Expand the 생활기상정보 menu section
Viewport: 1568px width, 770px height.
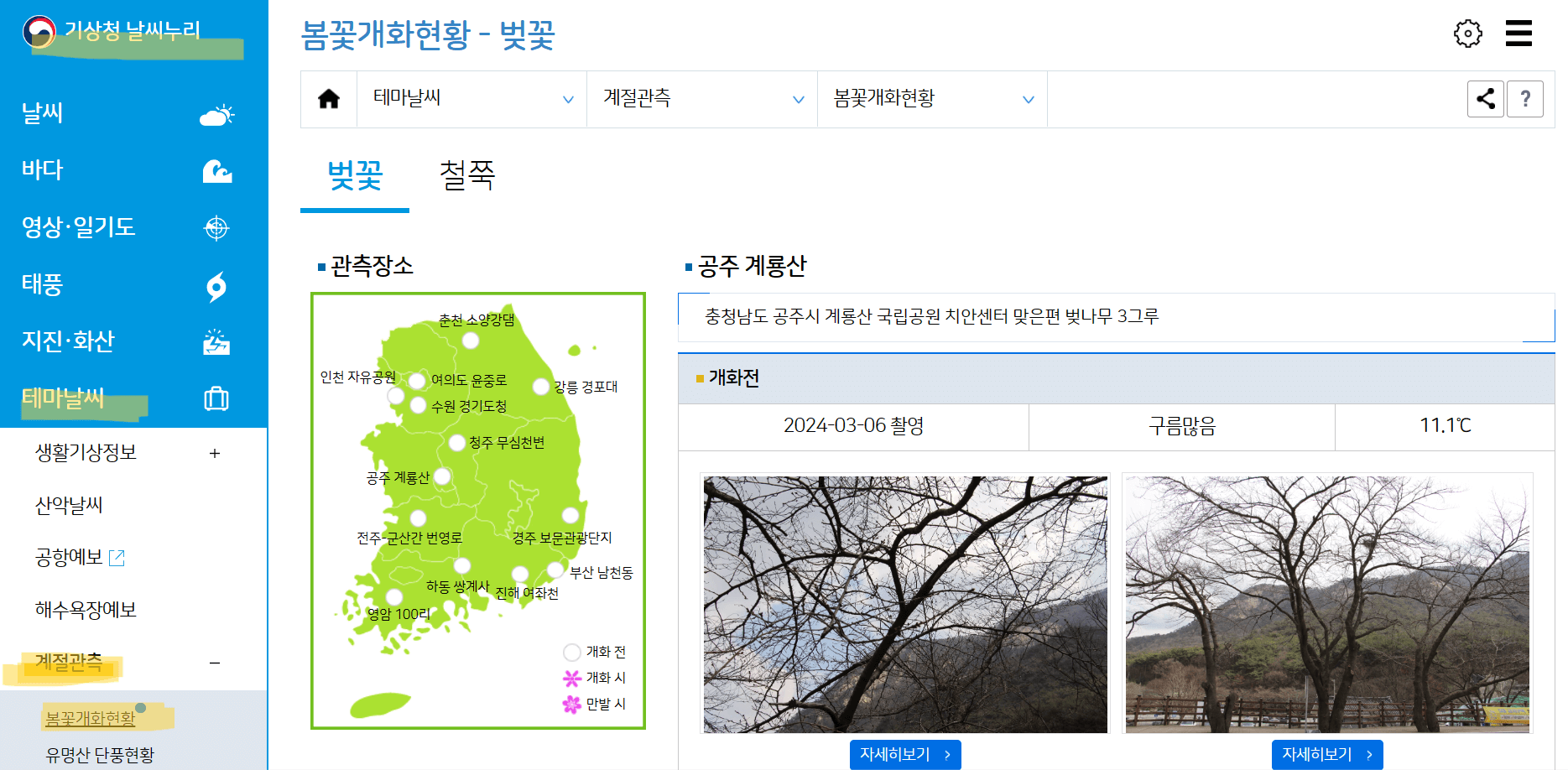215,453
